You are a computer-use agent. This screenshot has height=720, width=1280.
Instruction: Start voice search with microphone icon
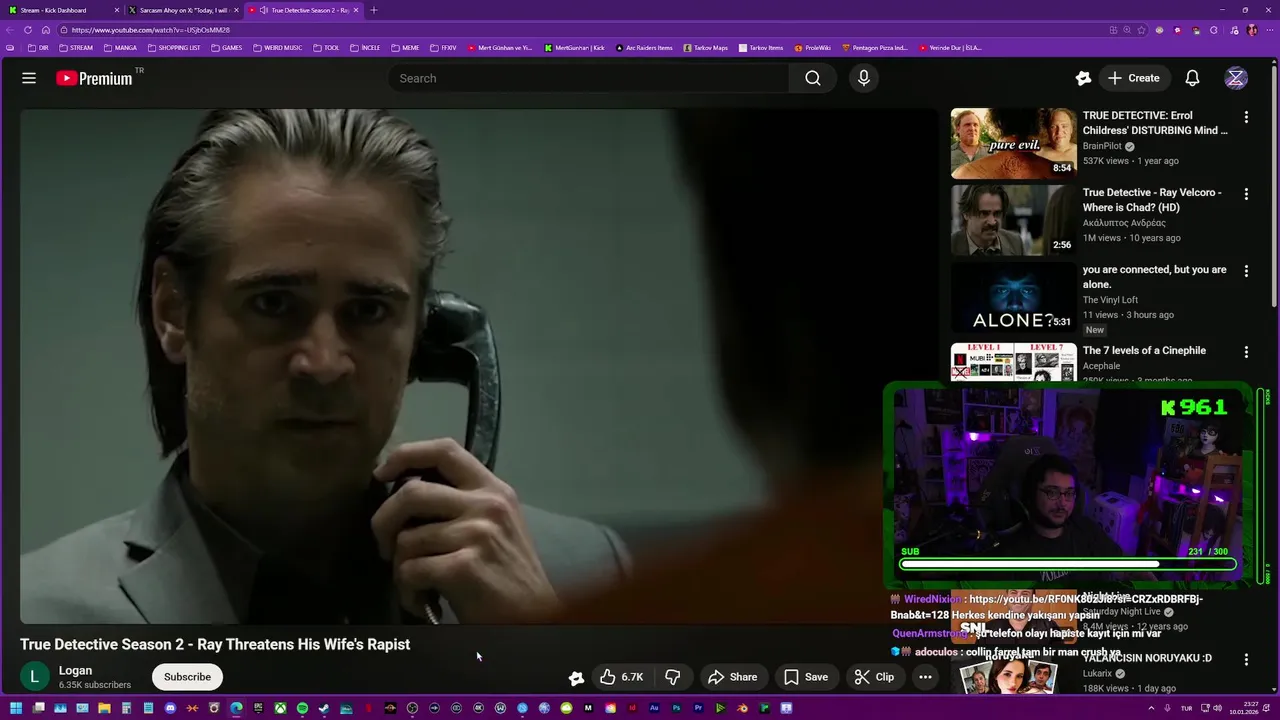click(x=864, y=78)
